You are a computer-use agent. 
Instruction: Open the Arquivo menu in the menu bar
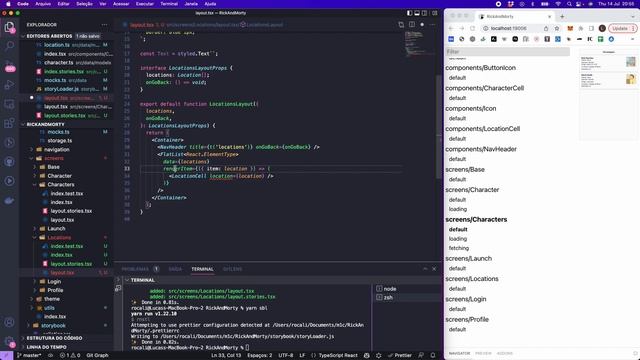43,4
